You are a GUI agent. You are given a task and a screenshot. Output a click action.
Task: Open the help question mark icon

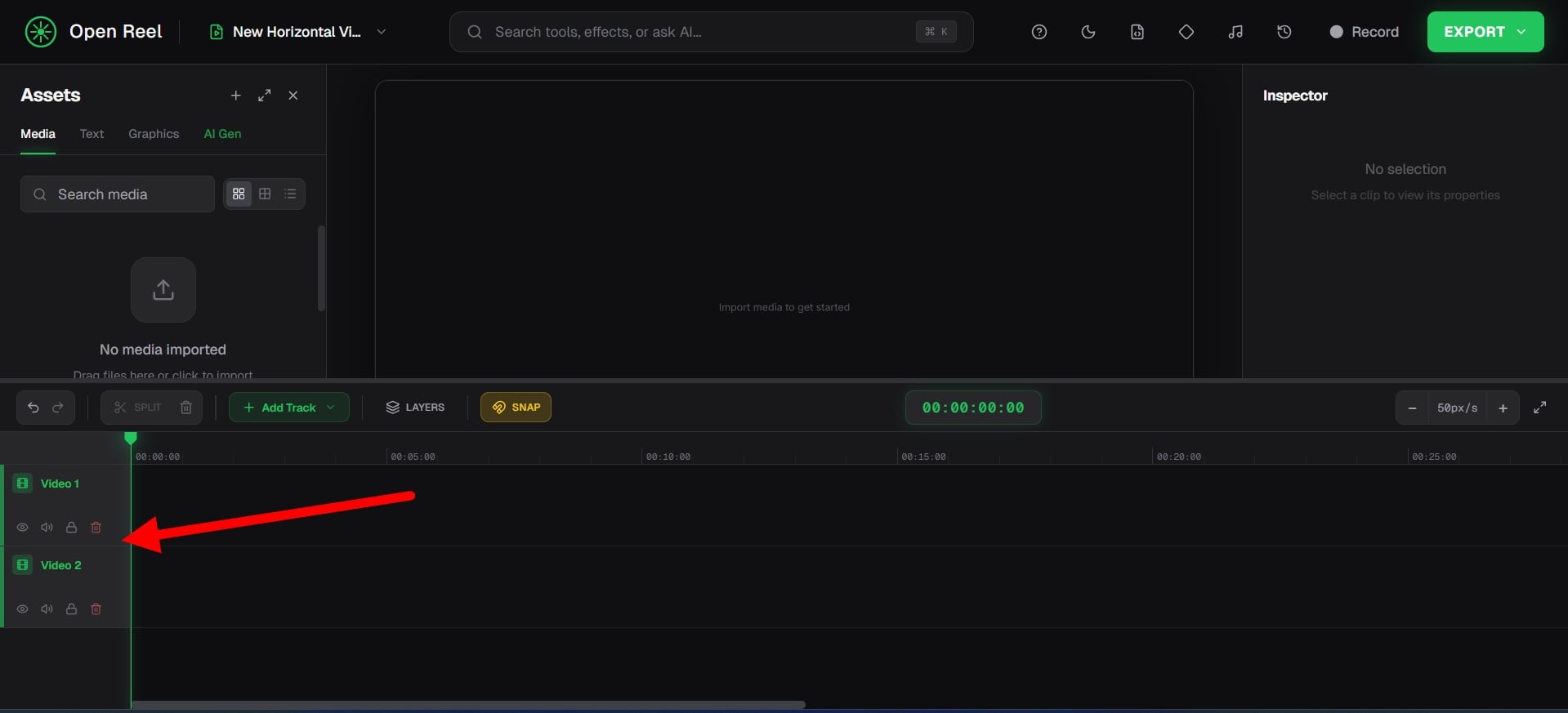coord(1039,32)
